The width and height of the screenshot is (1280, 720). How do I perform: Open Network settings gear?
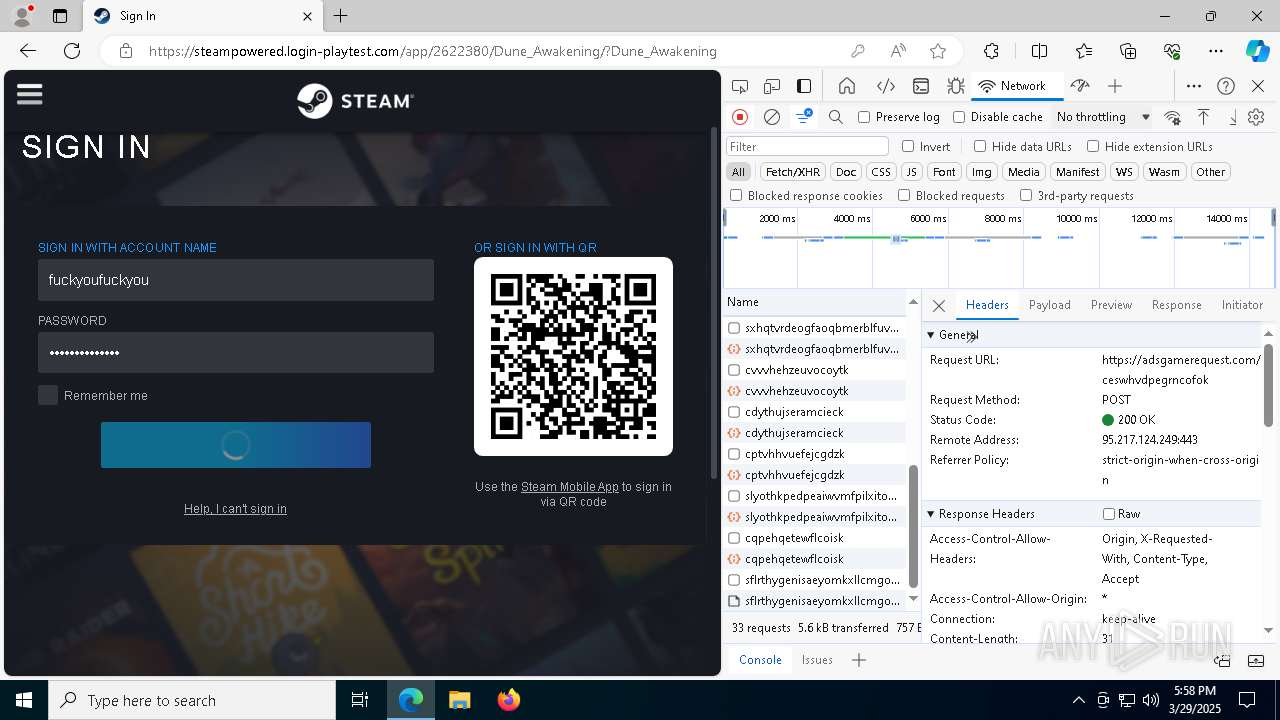click(1256, 117)
